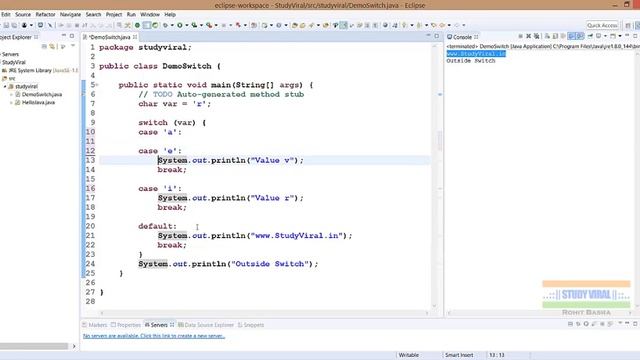Click the Save icon in the toolbar

6,25
